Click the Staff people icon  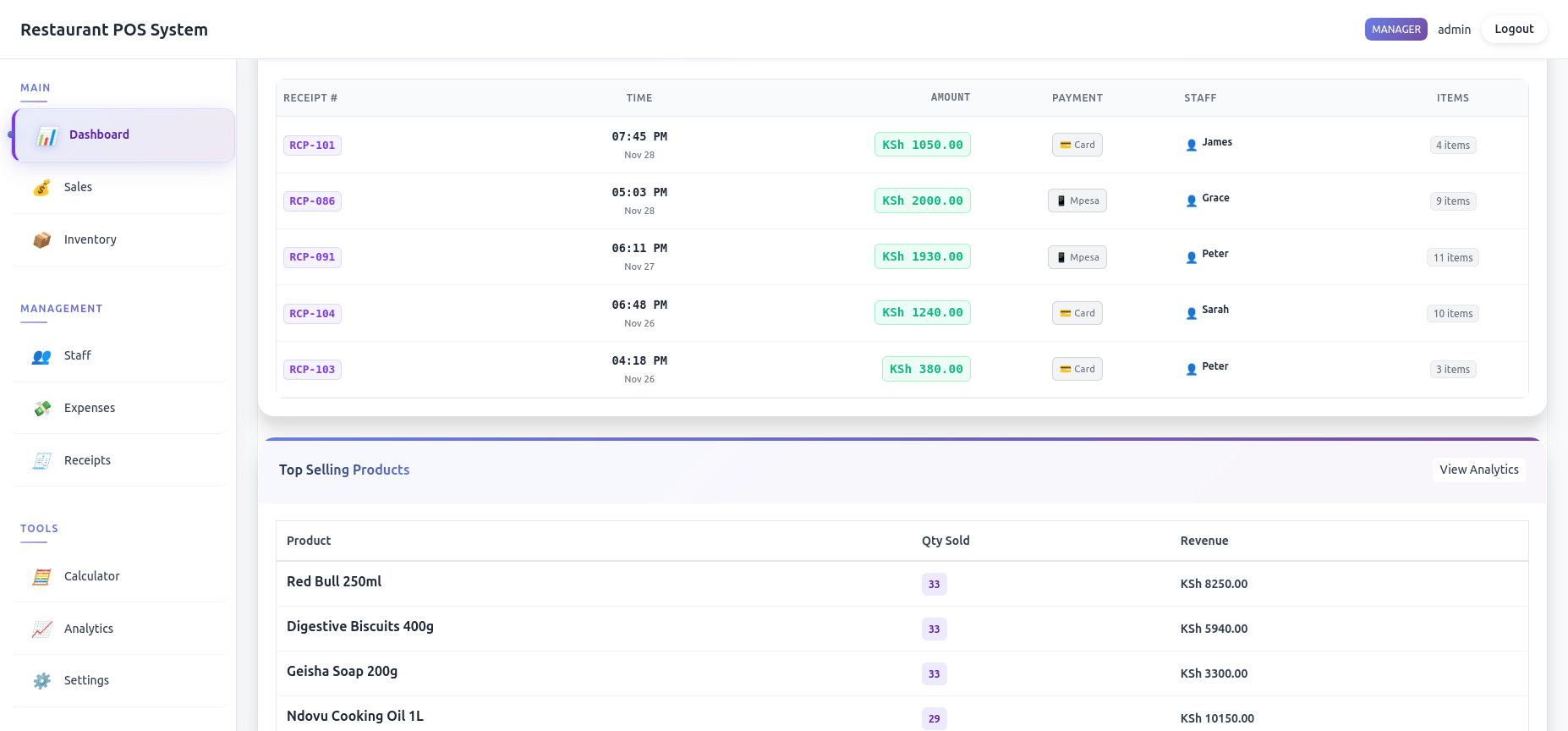41,356
